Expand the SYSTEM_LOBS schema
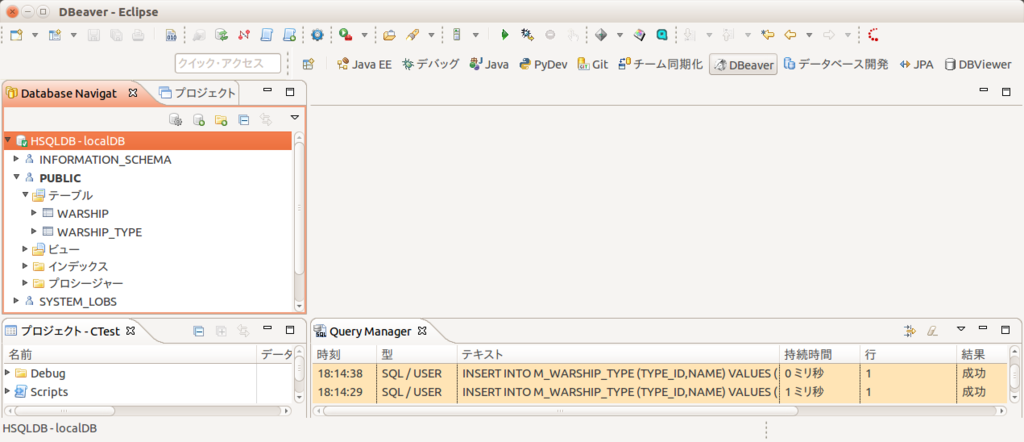Screen dimensions: 1024x442 17,301
